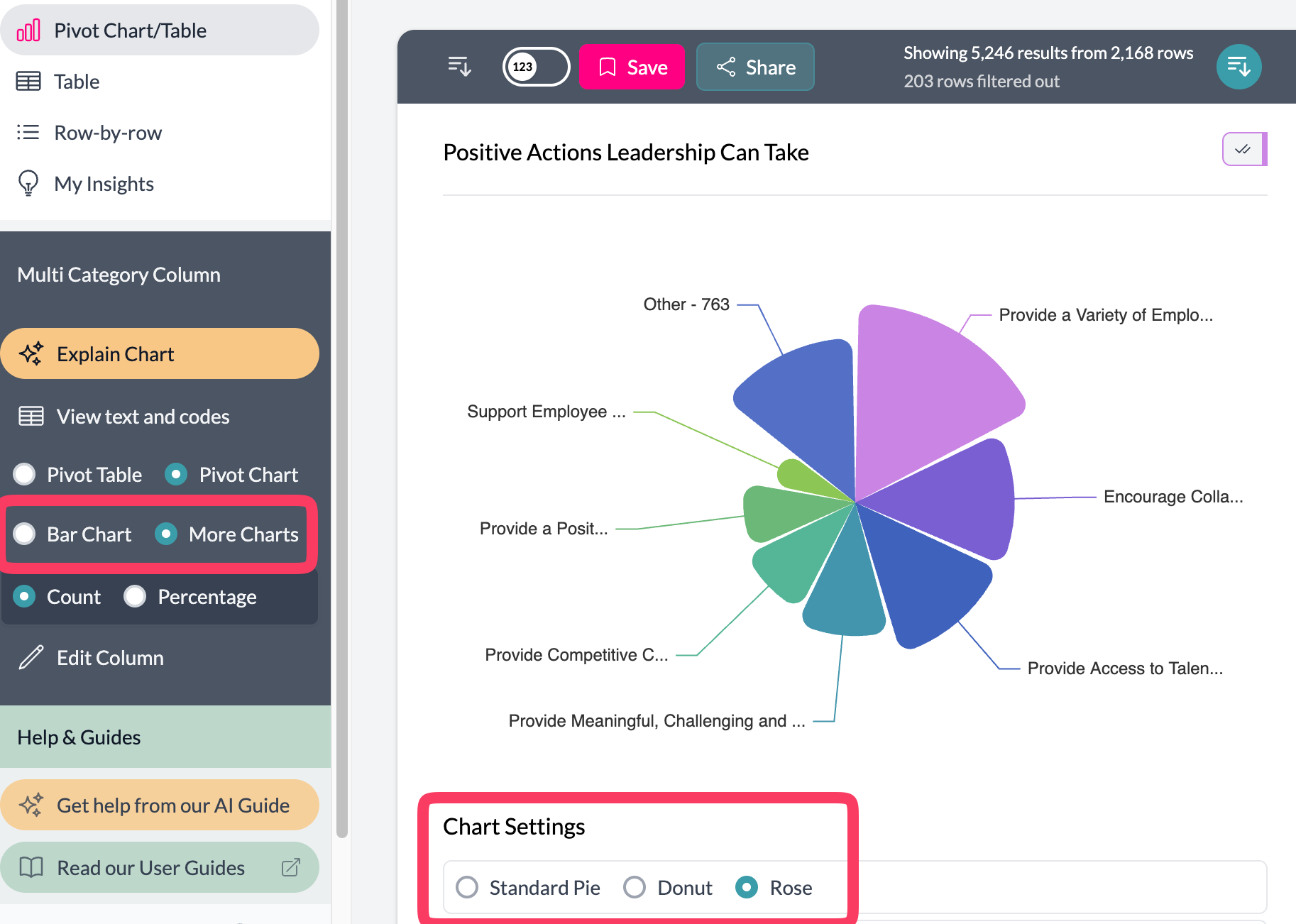Click the external link icon on User Guides
1296x924 pixels.
pos(291,867)
